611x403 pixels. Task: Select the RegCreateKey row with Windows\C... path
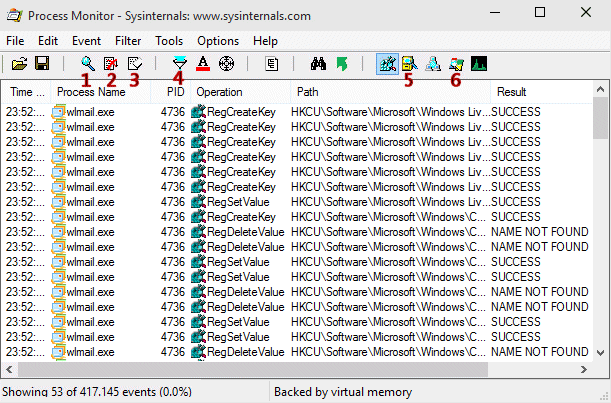point(298,217)
